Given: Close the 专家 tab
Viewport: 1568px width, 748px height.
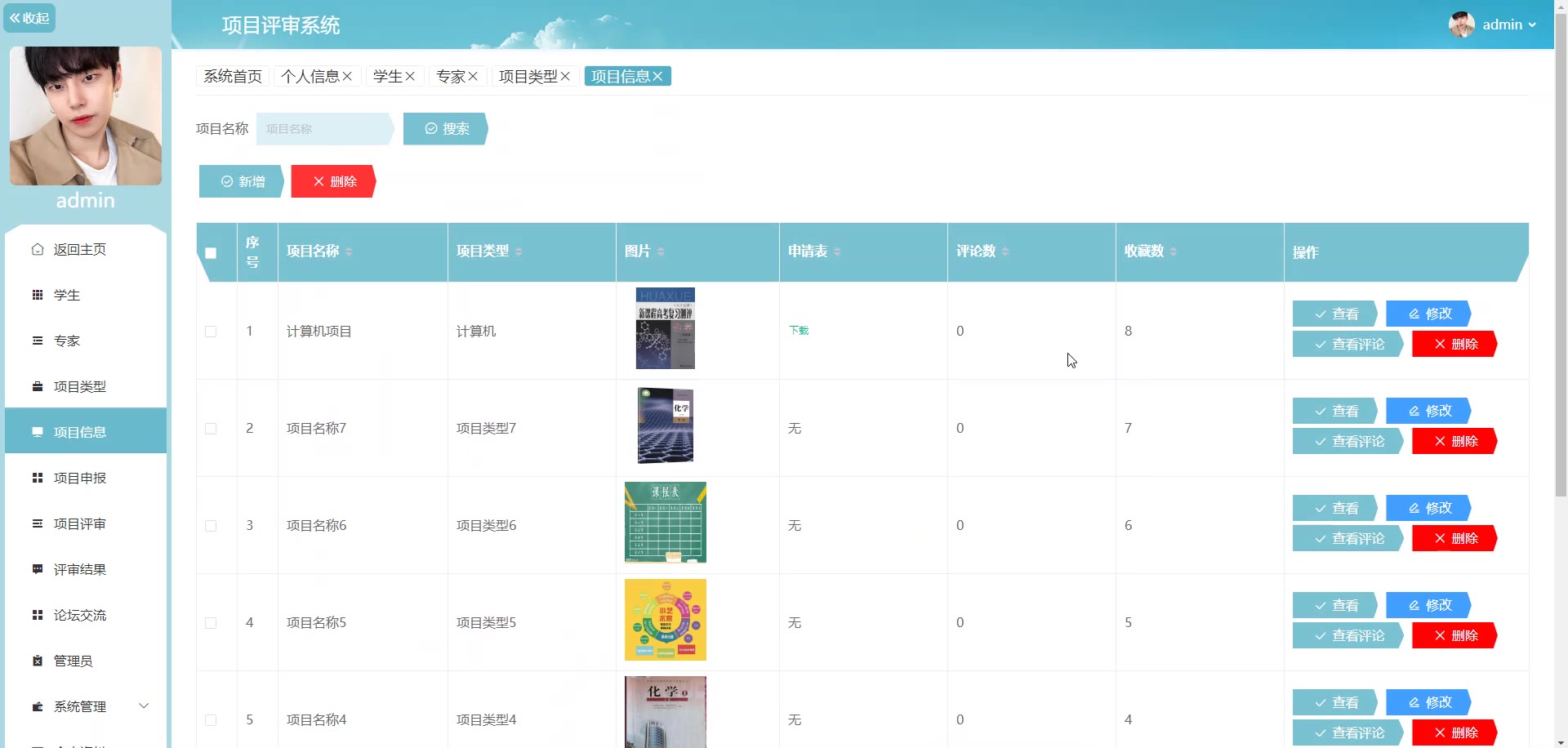Looking at the screenshot, I should (473, 76).
